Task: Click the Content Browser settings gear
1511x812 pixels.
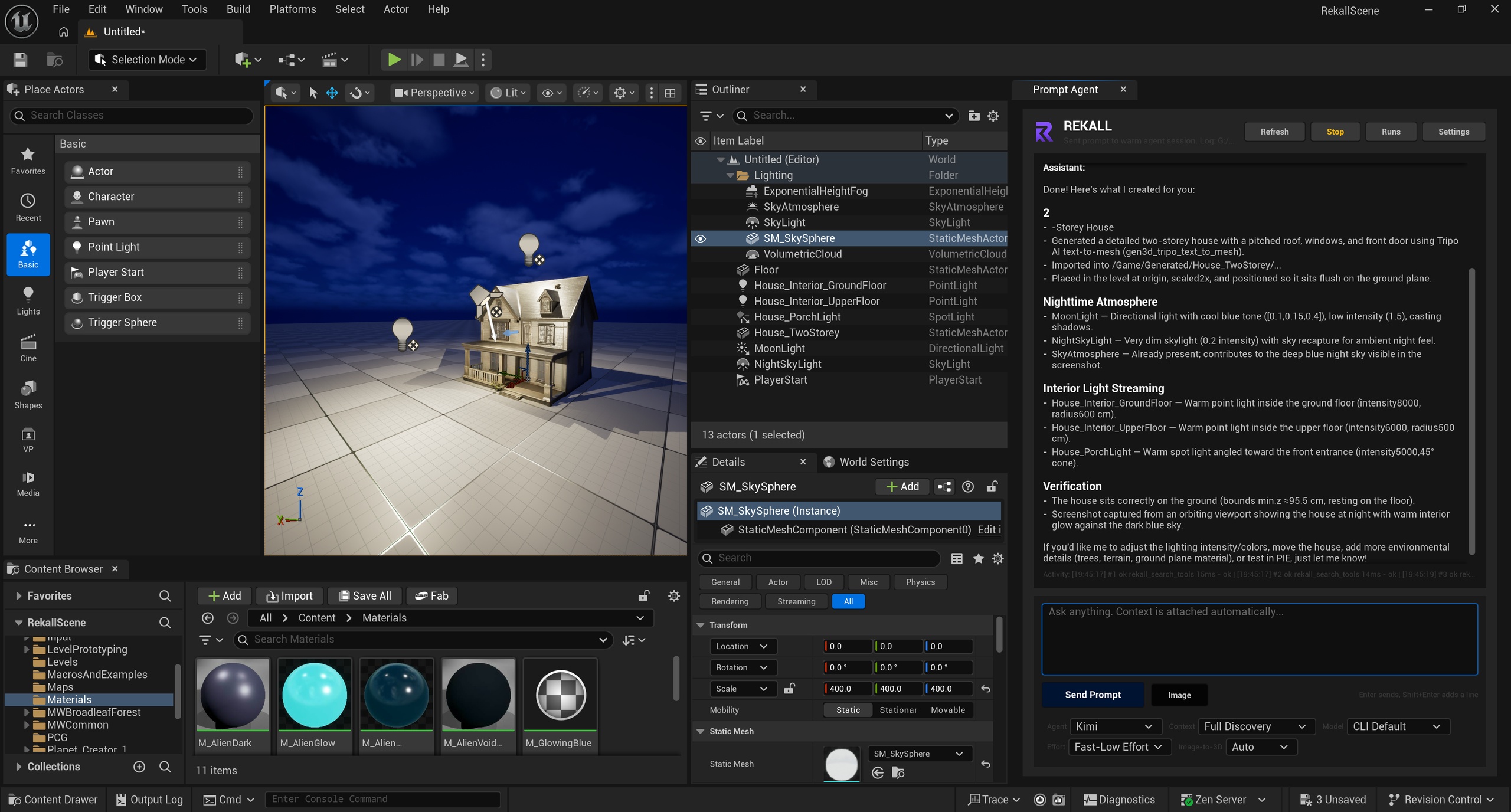Action: pyautogui.click(x=673, y=596)
